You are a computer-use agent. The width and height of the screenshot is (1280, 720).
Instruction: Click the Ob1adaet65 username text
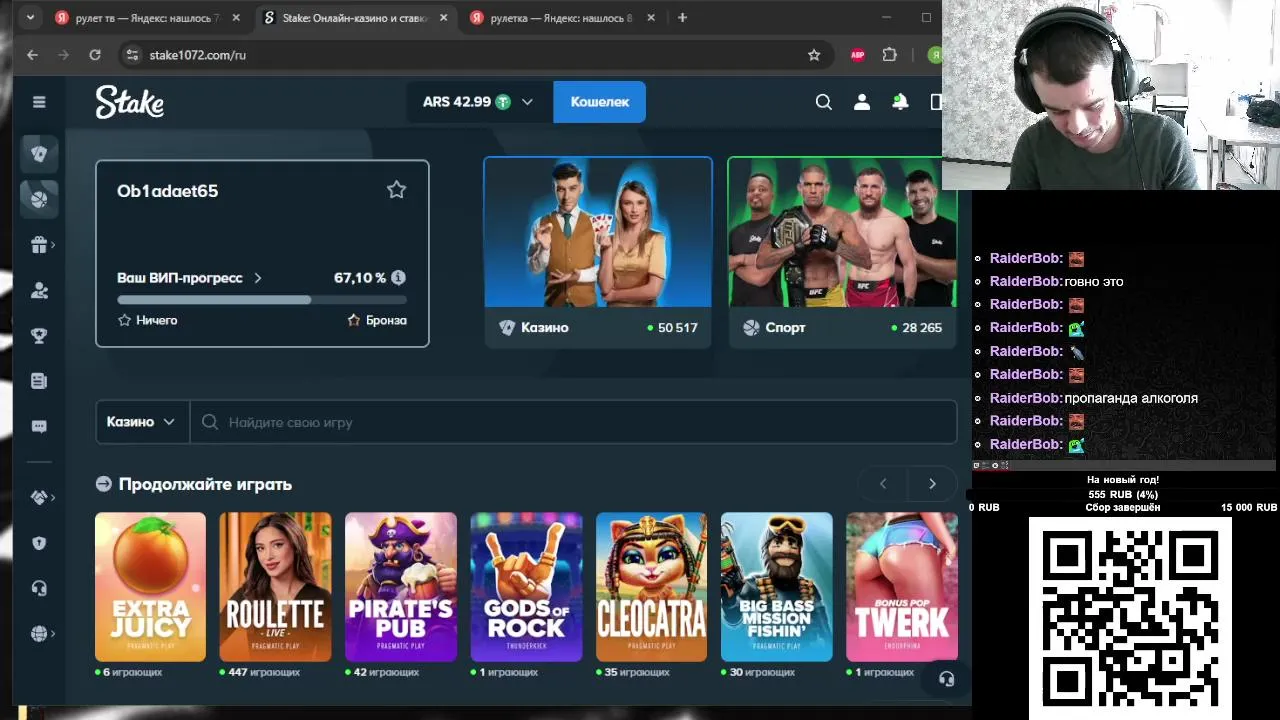(x=168, y=191)
